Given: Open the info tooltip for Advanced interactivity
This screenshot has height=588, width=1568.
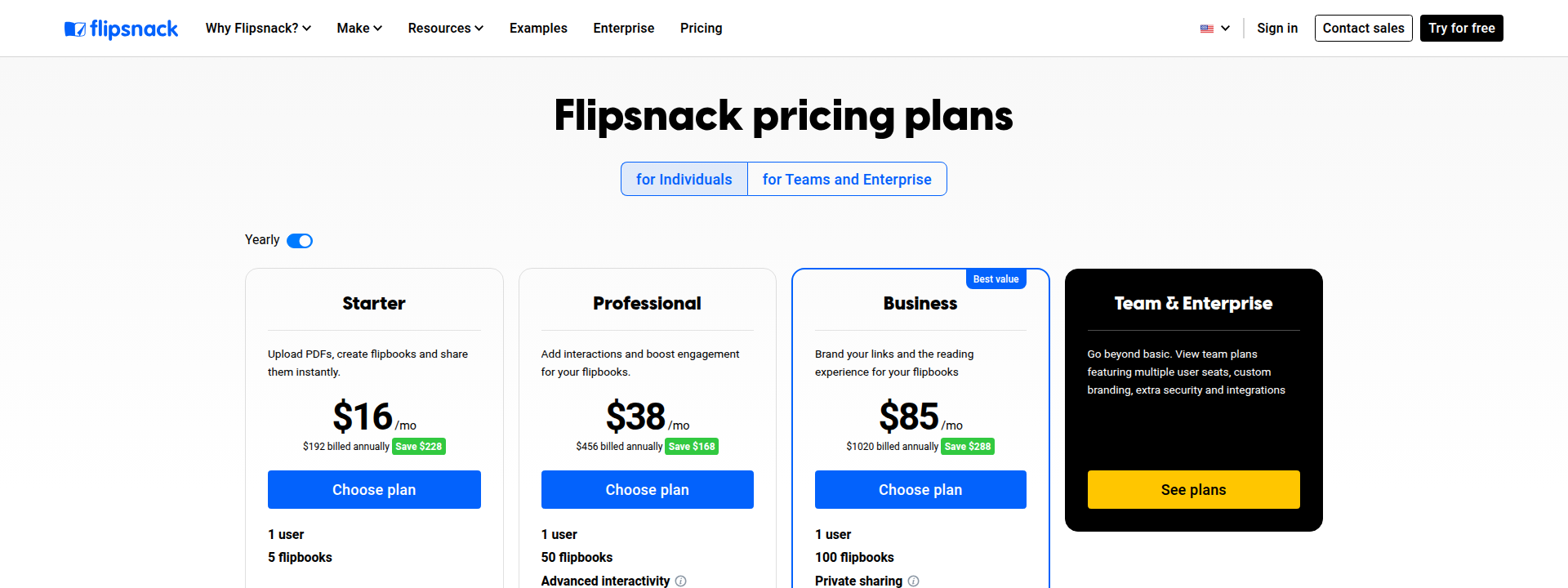Looking at the screenshot, I should tap(681, 581).
